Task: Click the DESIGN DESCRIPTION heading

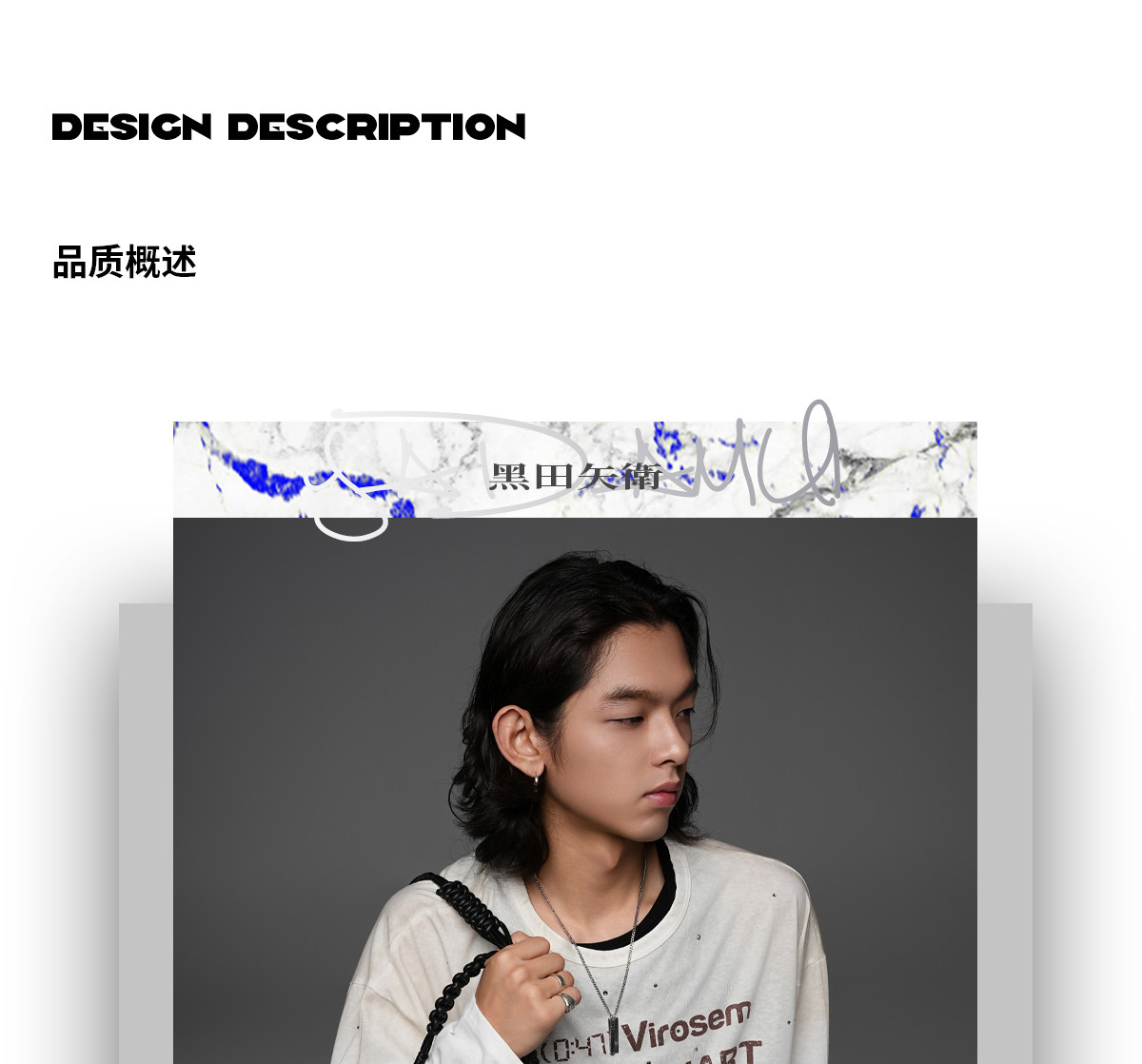Action: [x=288, y=128]
